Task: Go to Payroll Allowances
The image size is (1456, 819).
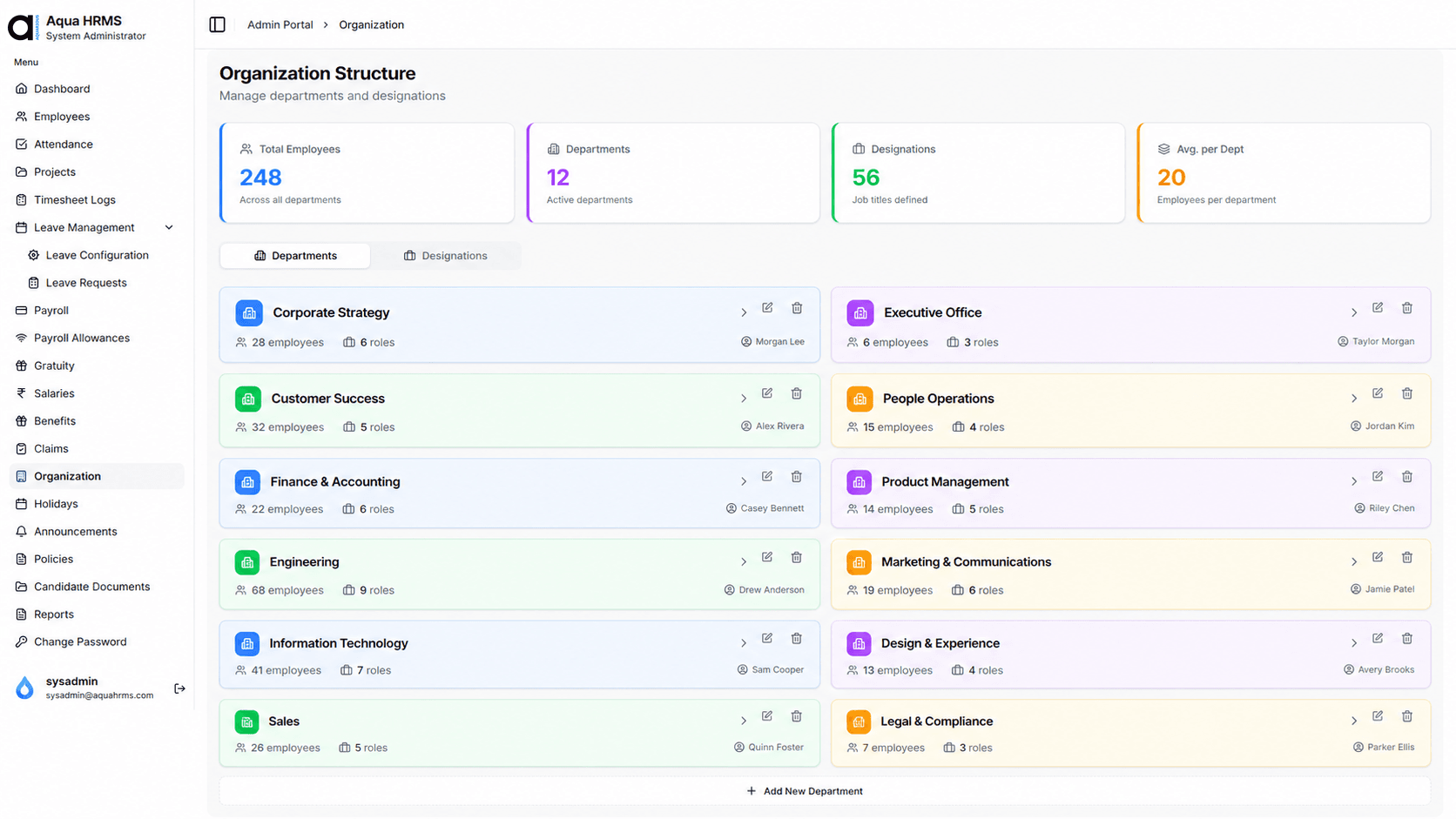Action: [x=96, y=338]
